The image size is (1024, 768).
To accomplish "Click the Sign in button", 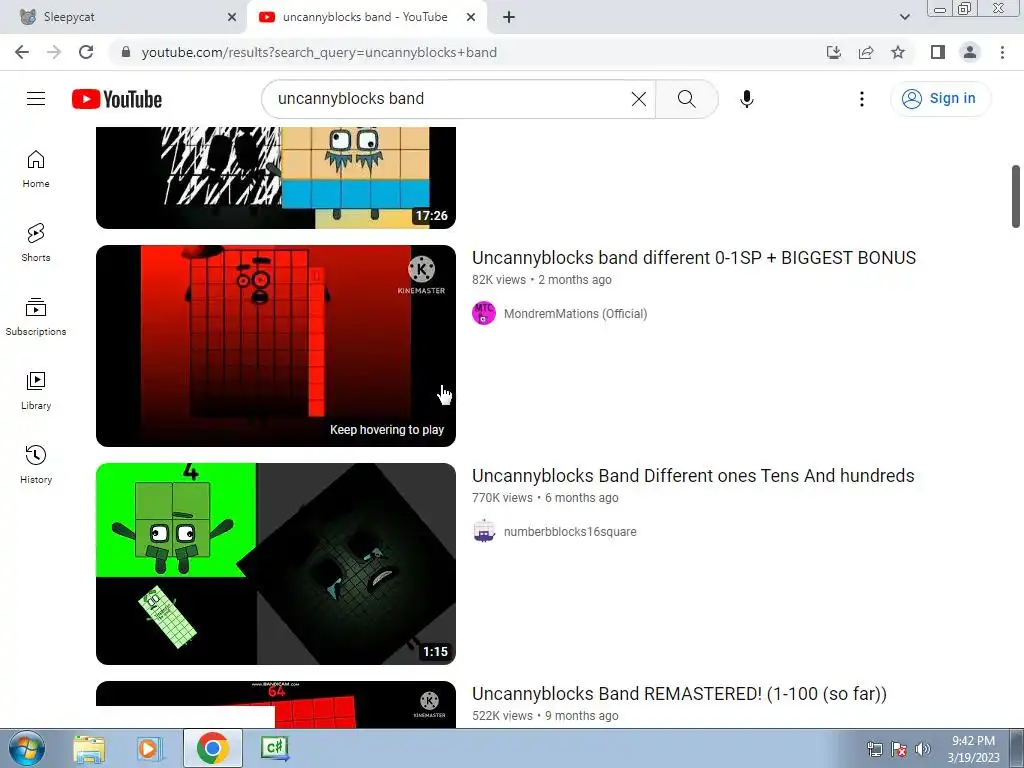I will coord(940,99).
